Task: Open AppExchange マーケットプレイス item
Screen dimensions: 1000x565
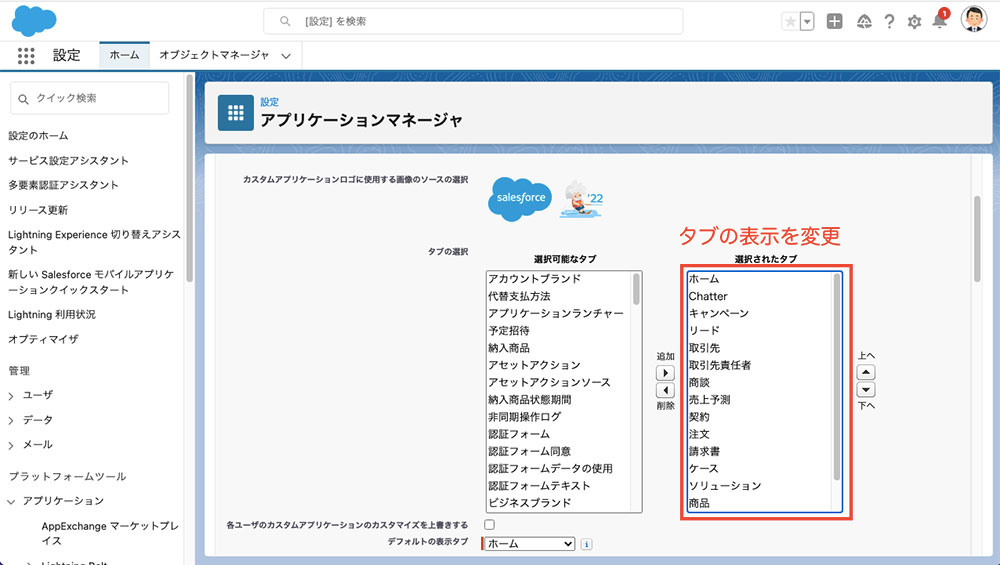Action: click(x=110, y=533)
